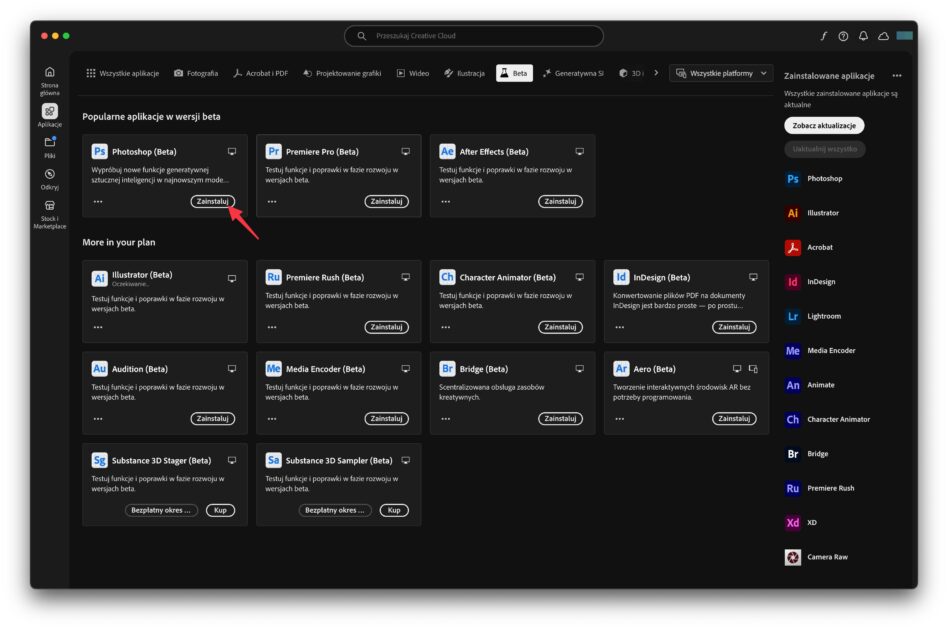Screen dimensions: 948x629
Task: Open the help question mark icon
Action: [x=843, y=36]
